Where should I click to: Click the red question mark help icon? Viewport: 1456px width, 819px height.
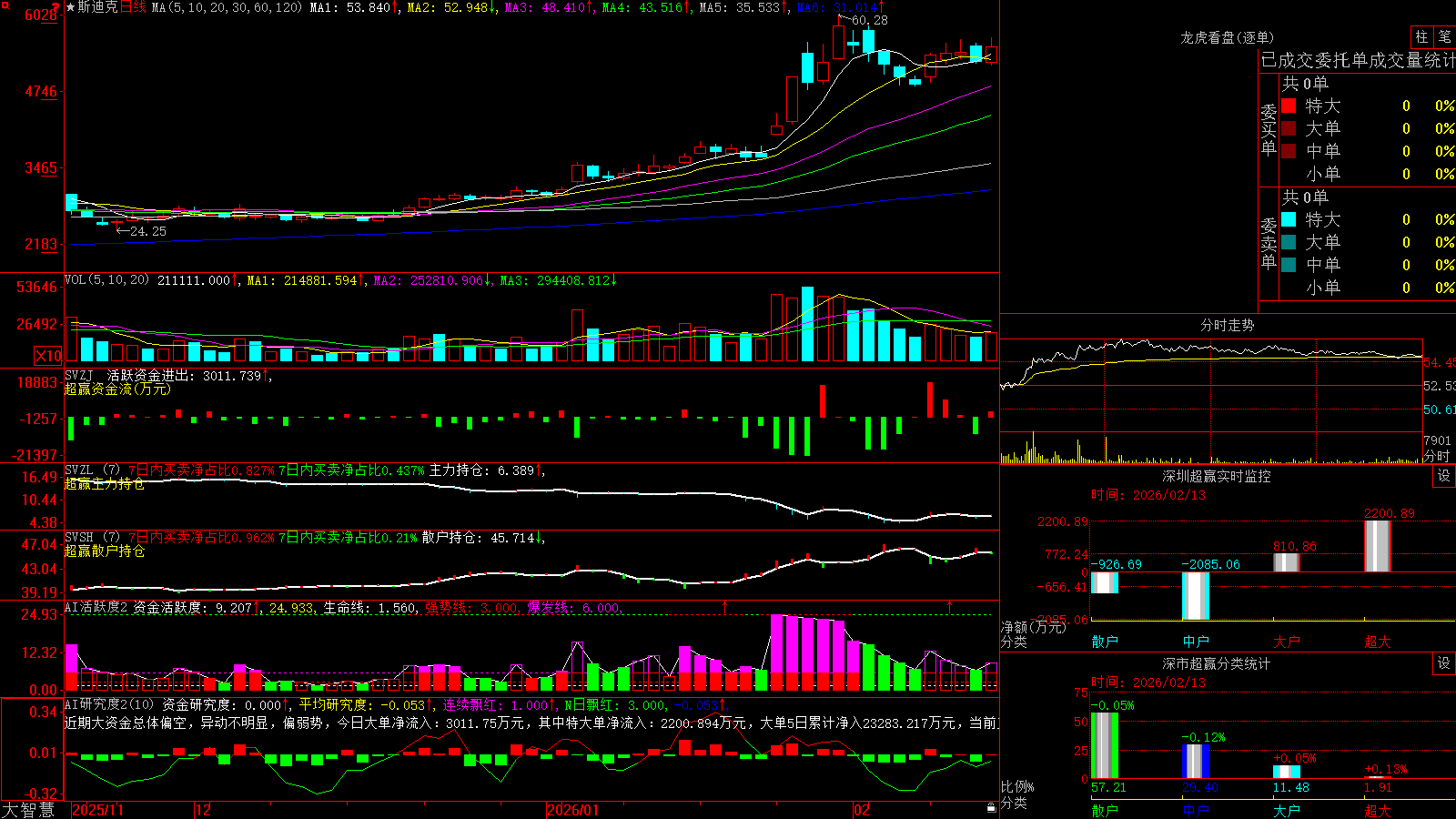(57, 7)
